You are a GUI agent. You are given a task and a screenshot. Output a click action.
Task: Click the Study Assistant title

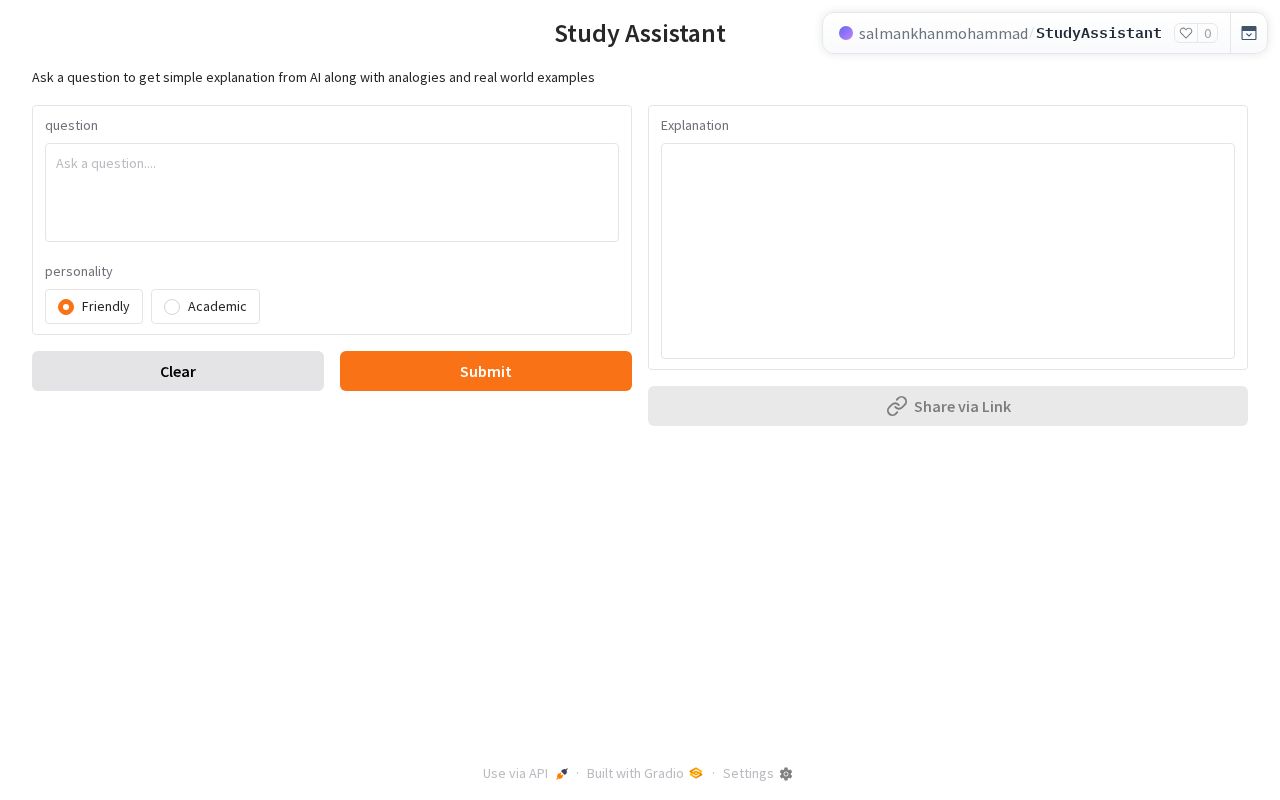640,33
